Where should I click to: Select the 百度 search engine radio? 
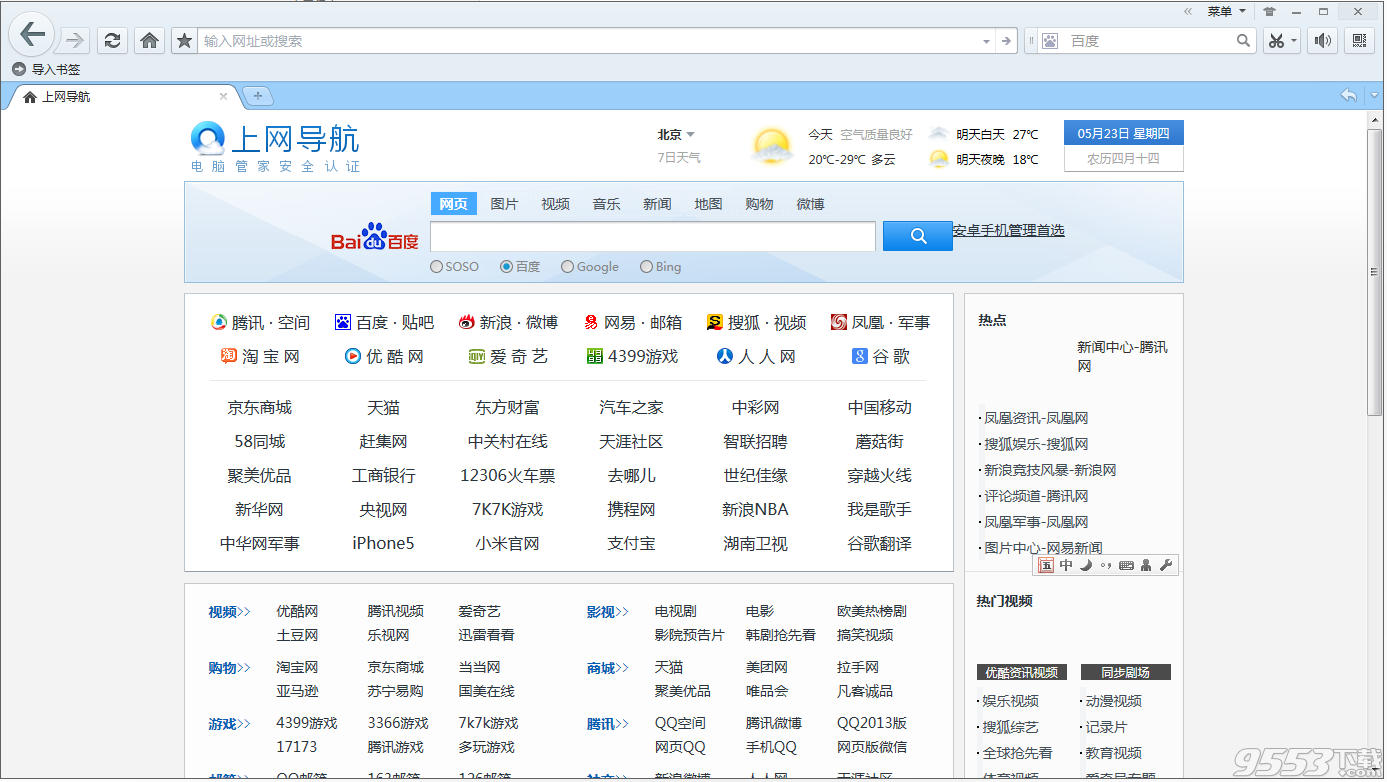pyautogui.click(x=507, y=267)
